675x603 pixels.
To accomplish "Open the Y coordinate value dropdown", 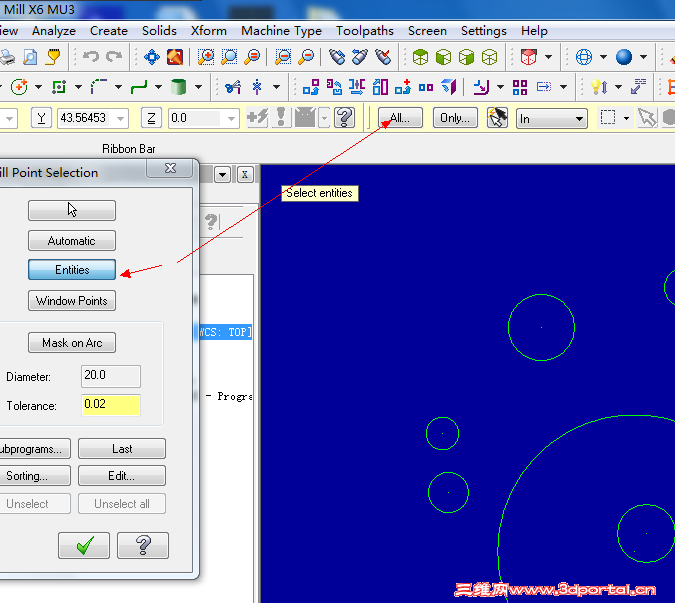I will tap(121, 118).
